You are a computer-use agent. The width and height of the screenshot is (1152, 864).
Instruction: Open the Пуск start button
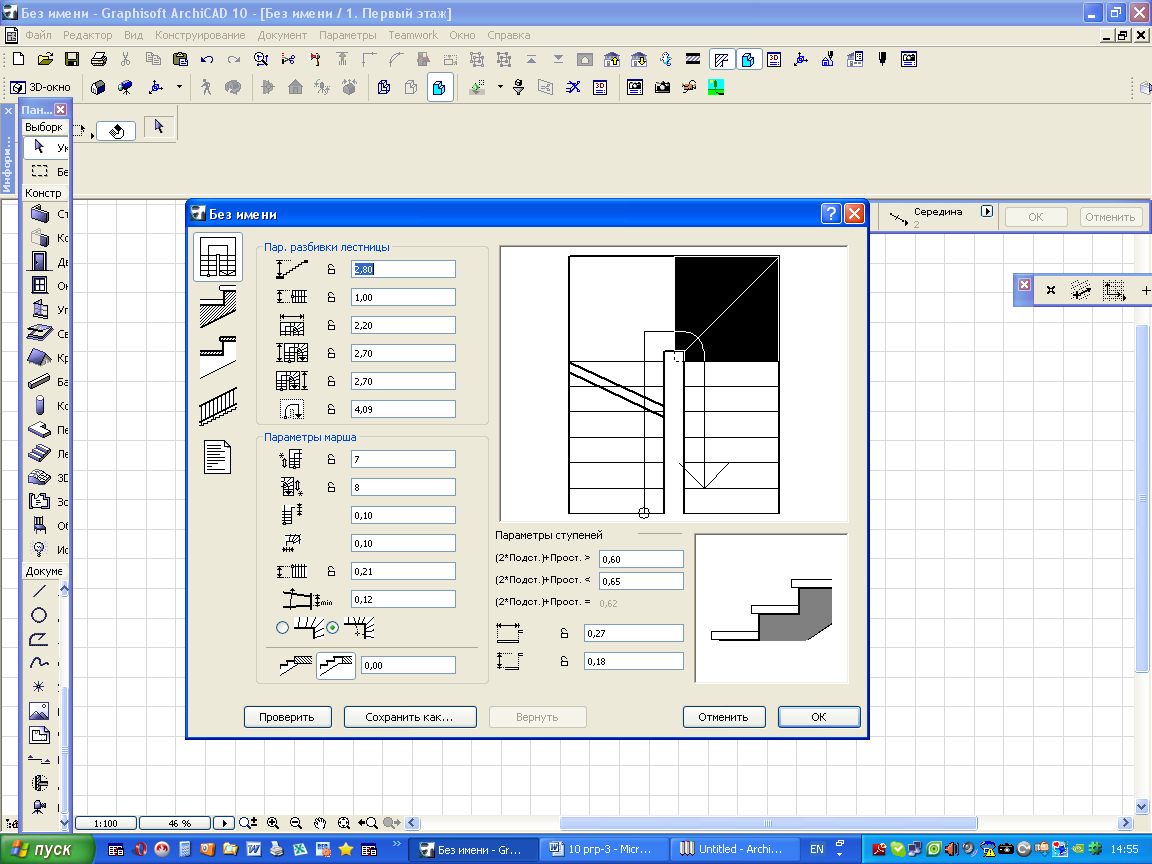[46, 849]
